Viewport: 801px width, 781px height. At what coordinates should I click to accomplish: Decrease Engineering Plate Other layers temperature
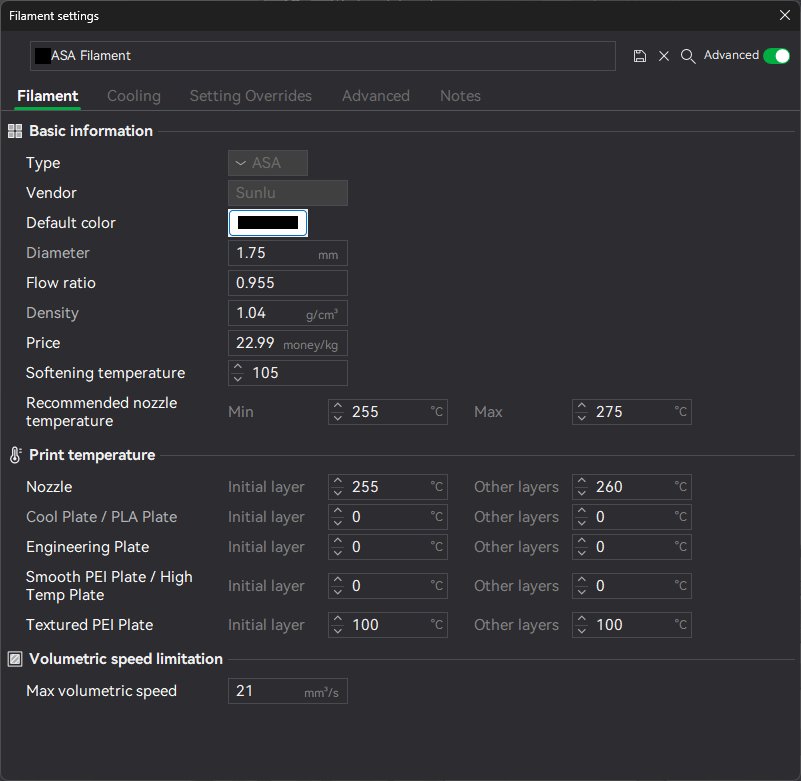tap(582, 553)
